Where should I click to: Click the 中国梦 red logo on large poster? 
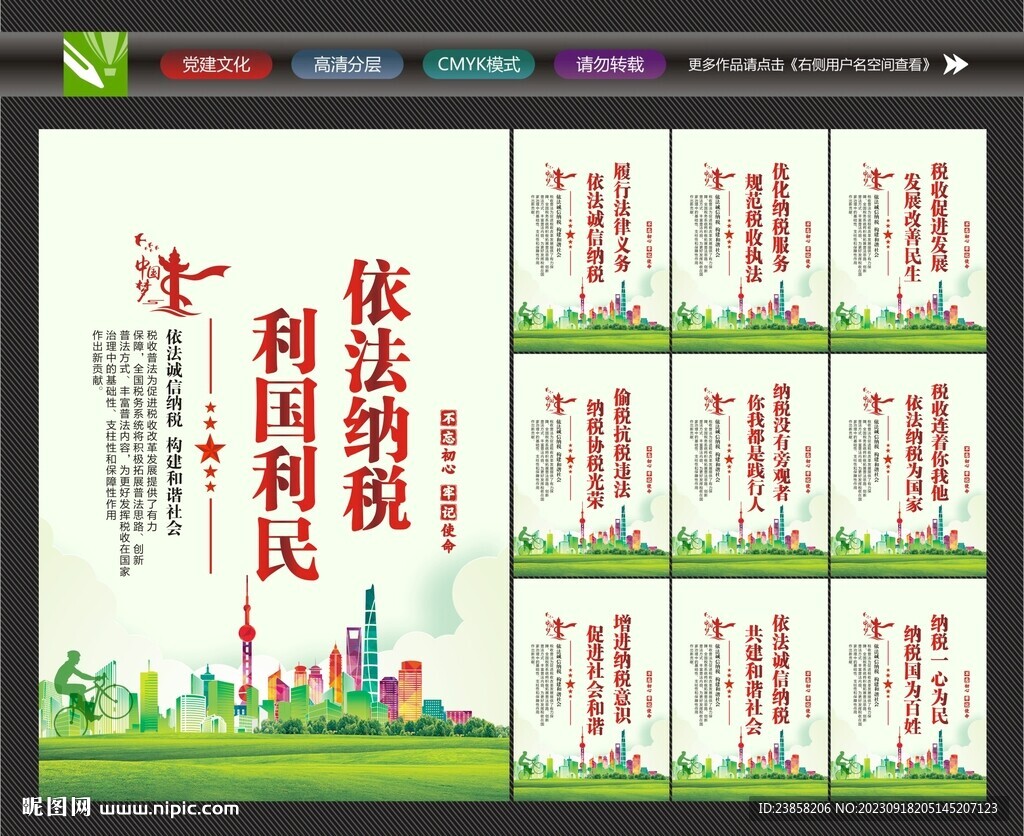[180, 274]
